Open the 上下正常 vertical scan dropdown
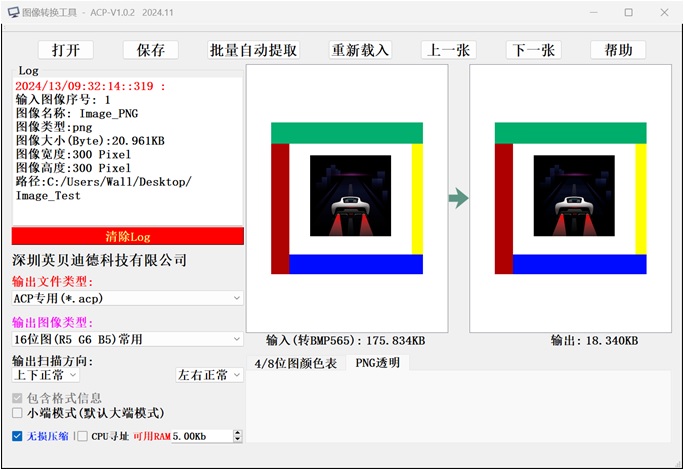This screenshot has width=684, height=470. coord(46,375)
